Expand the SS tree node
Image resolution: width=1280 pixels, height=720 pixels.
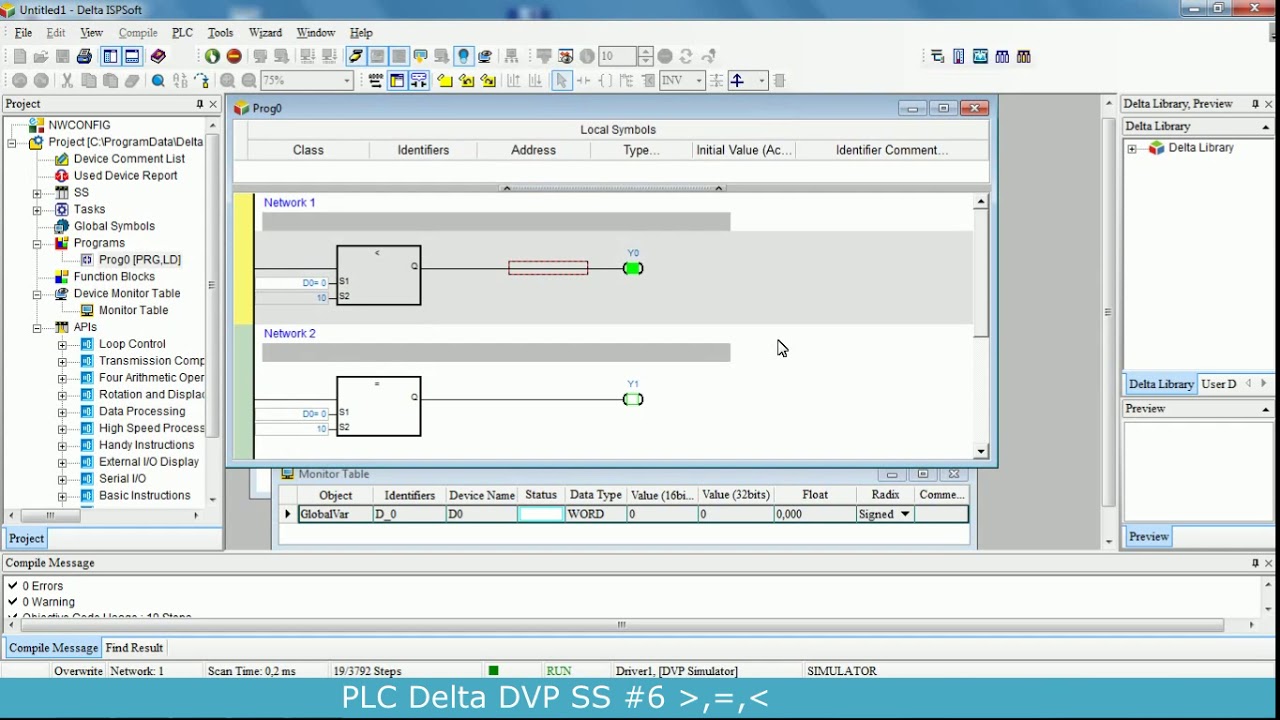37,193
